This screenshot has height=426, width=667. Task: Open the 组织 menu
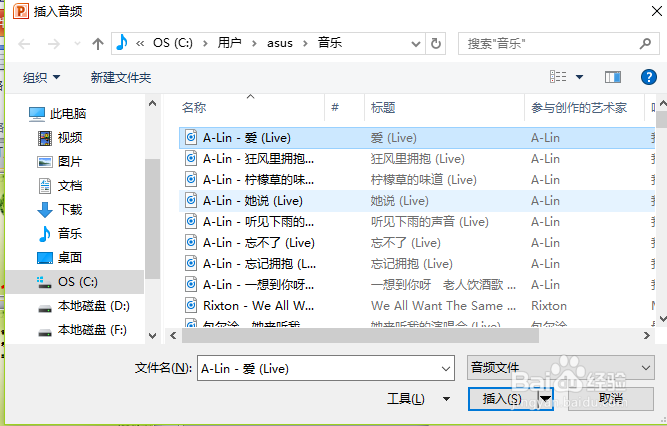pos(41,77)
